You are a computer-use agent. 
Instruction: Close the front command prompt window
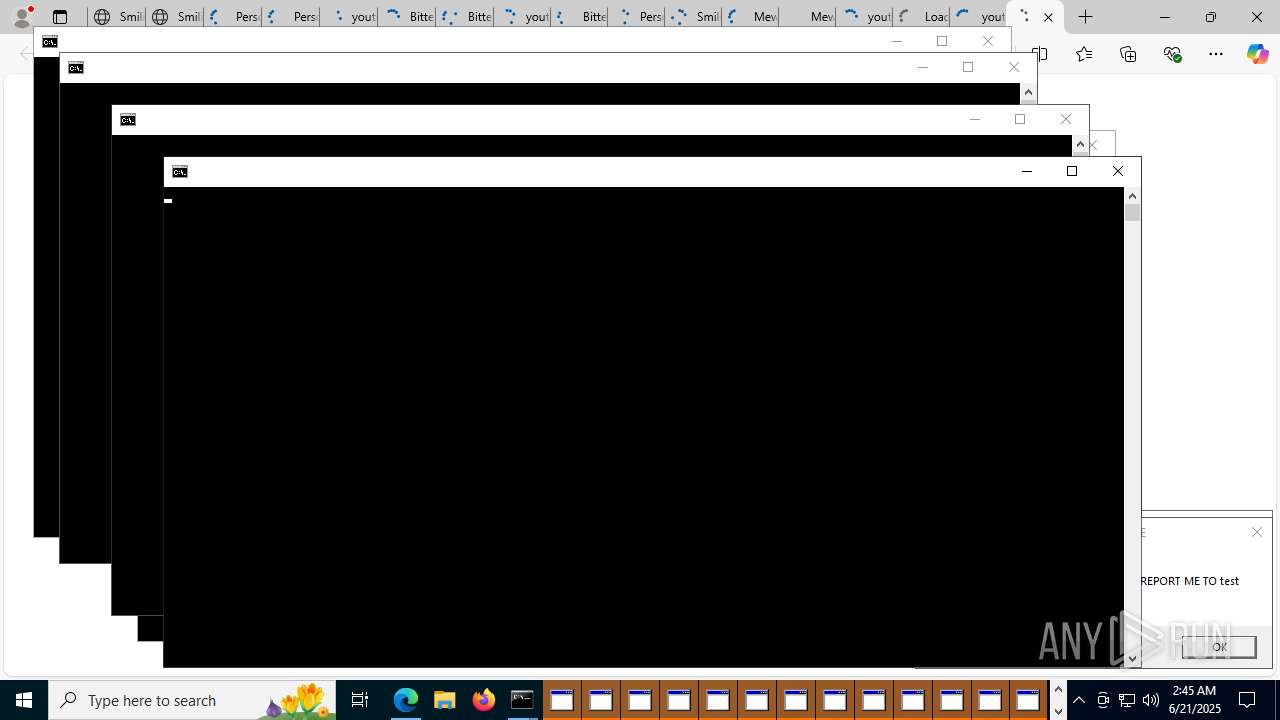click(x=1118, y=171)
